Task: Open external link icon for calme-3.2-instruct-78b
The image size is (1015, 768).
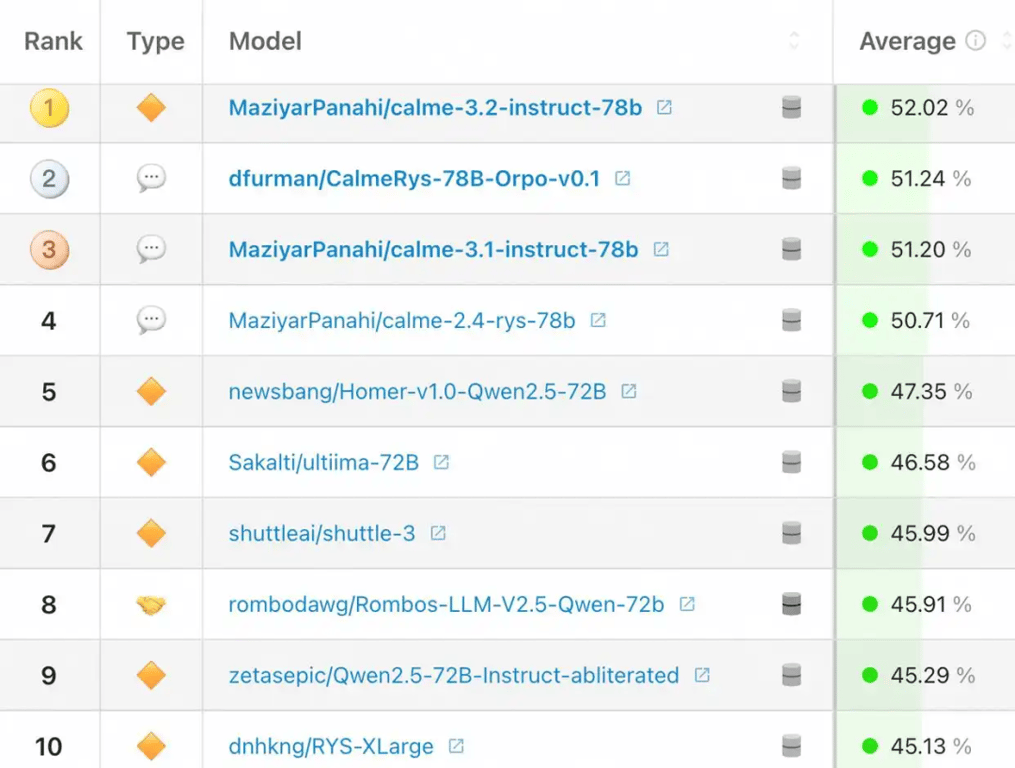Action: click(664, 107)
